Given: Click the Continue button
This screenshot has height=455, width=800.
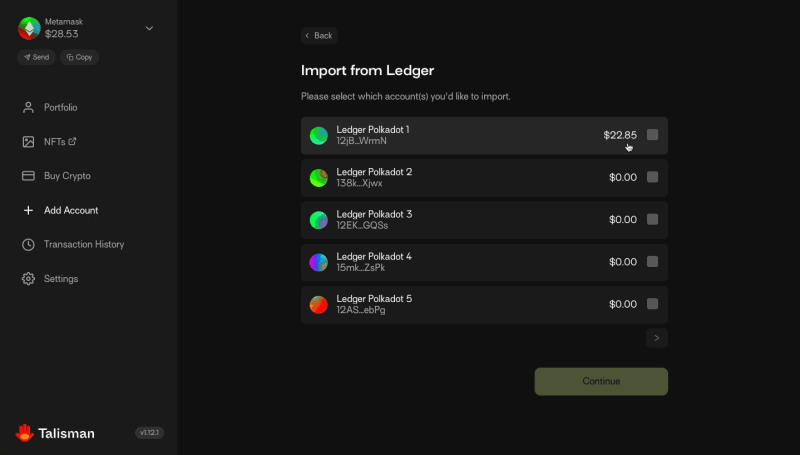Looking at the screenshot, I should click(x=601, y=382).
